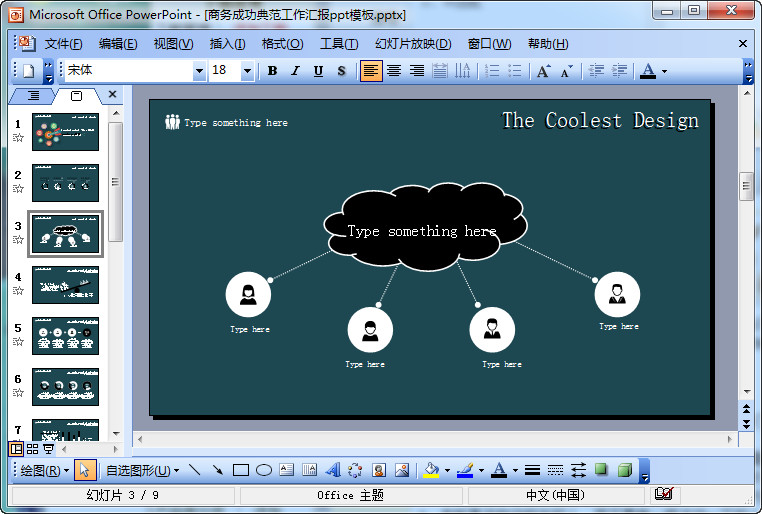This screenshot has height=514, width=762.
Task: Insert picture from file
Action: [402, 470]
